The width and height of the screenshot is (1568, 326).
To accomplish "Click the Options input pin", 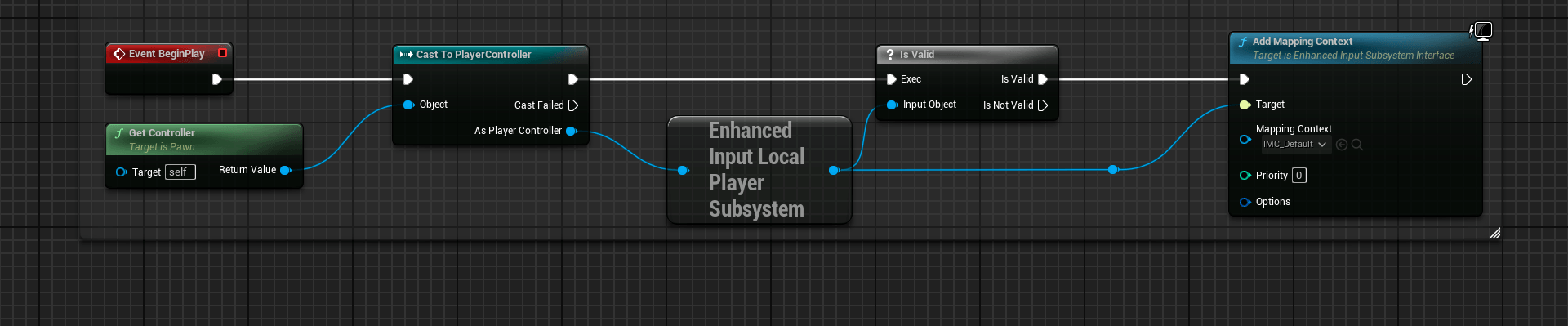I will (x=1245, y=202).
